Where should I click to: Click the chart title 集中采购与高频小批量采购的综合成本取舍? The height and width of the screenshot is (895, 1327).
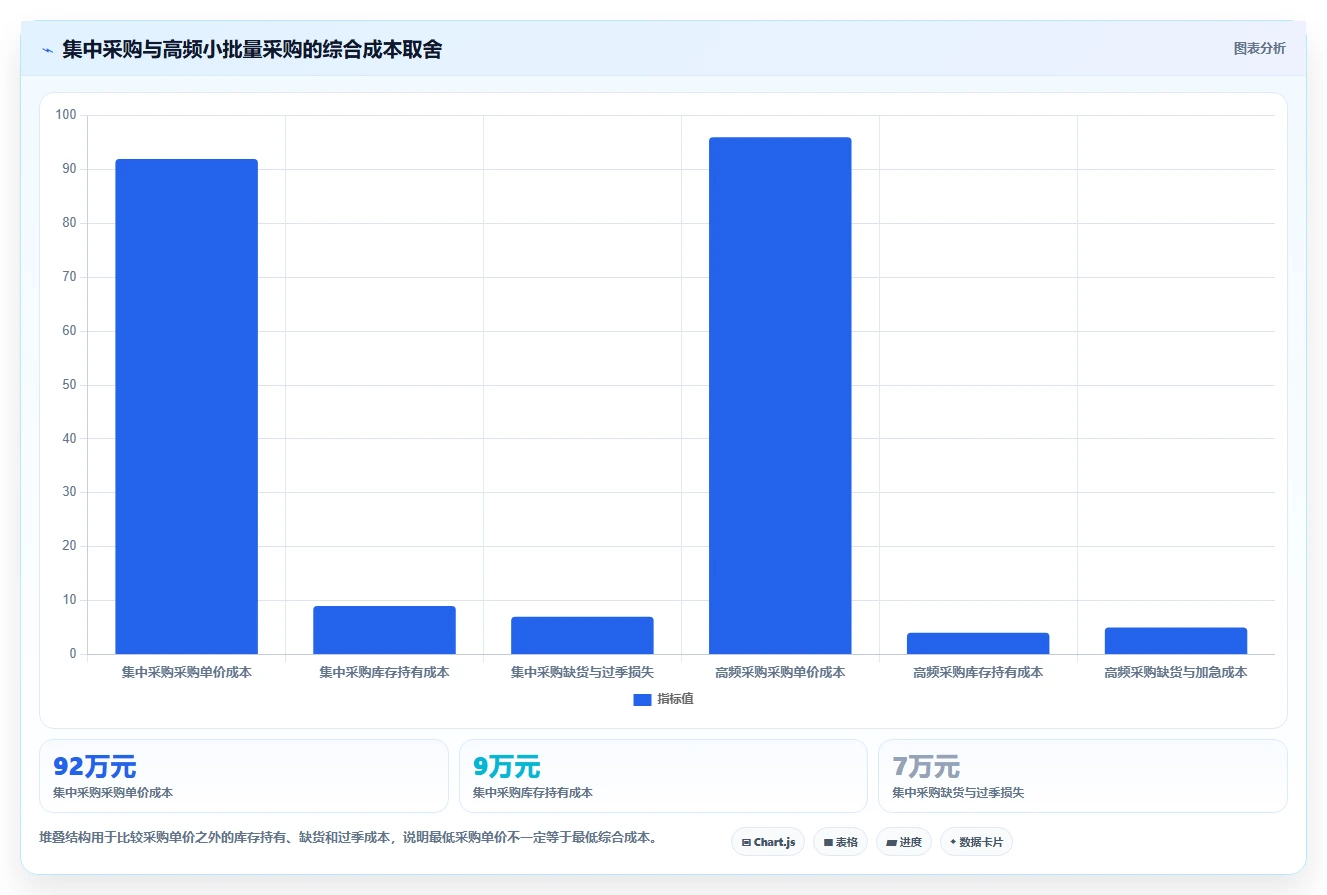[252, 49]
